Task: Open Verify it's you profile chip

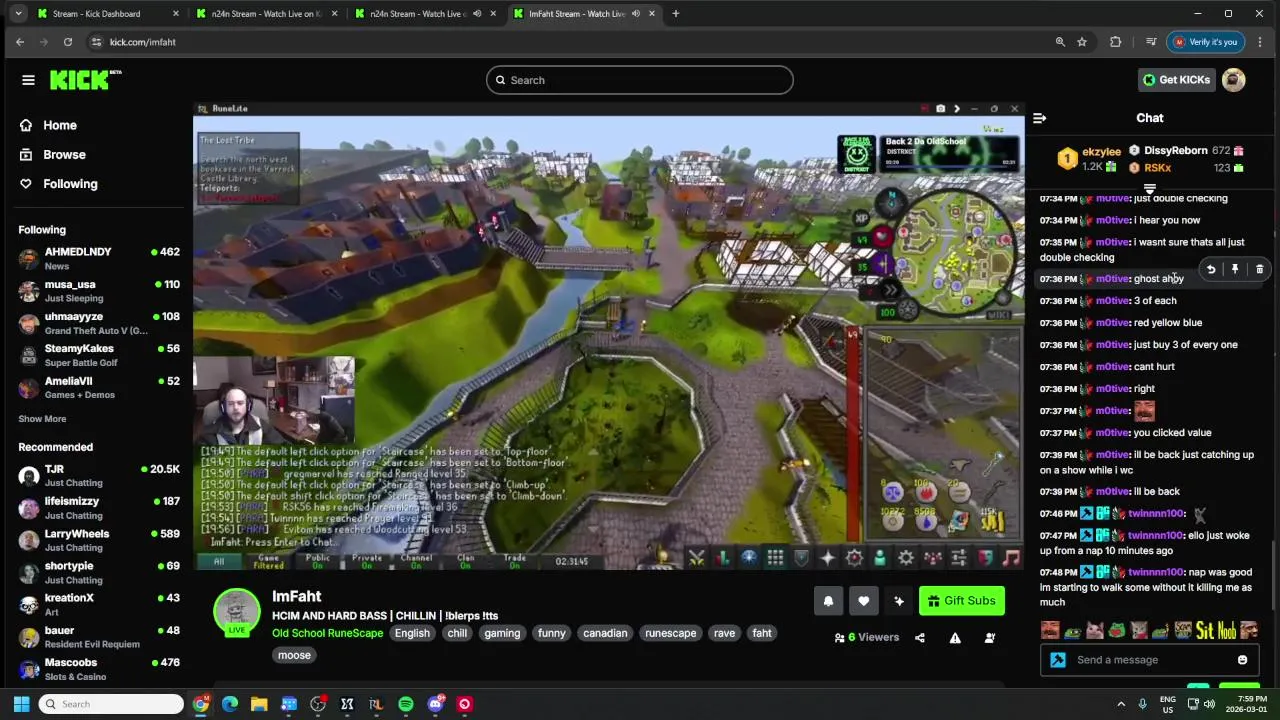Action: pyautogui.click(x=1206, y=42)
